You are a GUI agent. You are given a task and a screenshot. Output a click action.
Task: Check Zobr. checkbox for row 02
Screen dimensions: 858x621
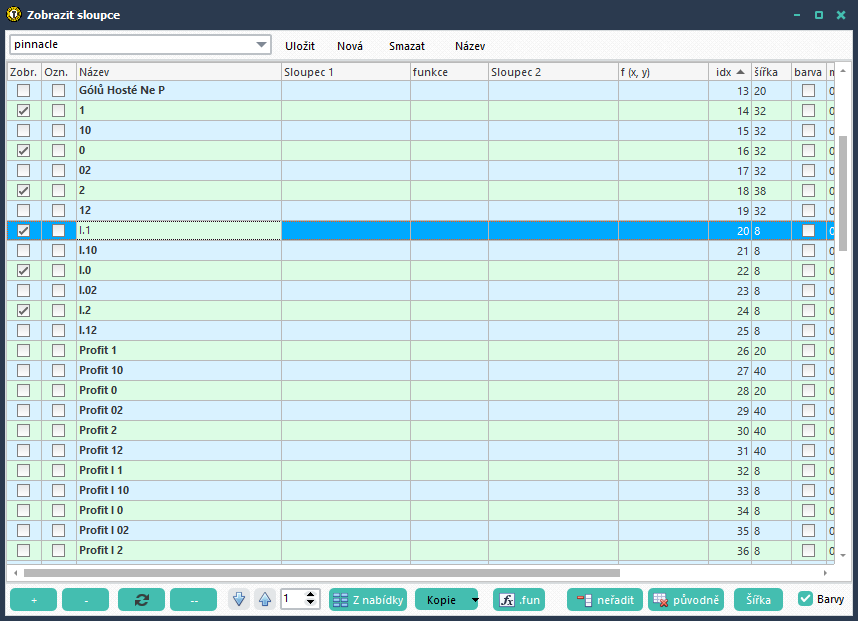(24, 170)
